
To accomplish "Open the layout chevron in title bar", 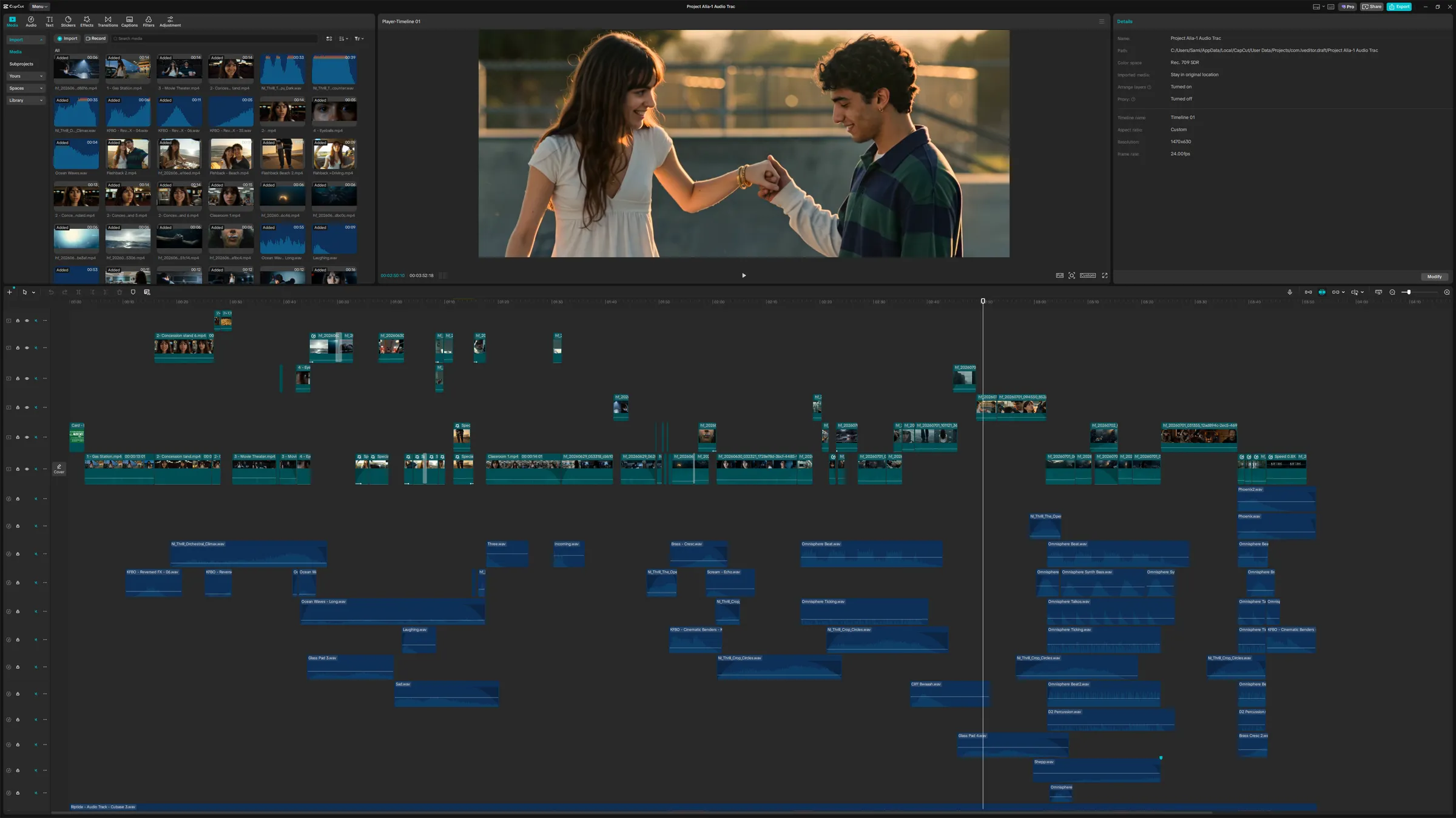I will [1323, 7].
